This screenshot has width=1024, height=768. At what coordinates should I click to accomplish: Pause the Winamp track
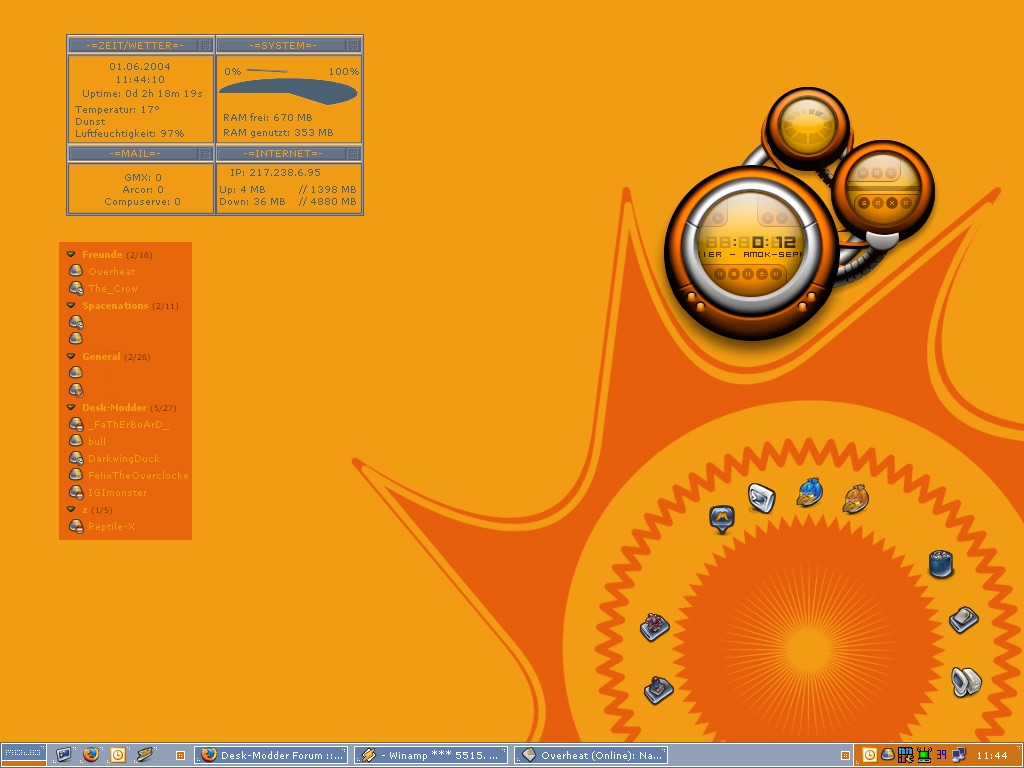click(x=748, y=274)
